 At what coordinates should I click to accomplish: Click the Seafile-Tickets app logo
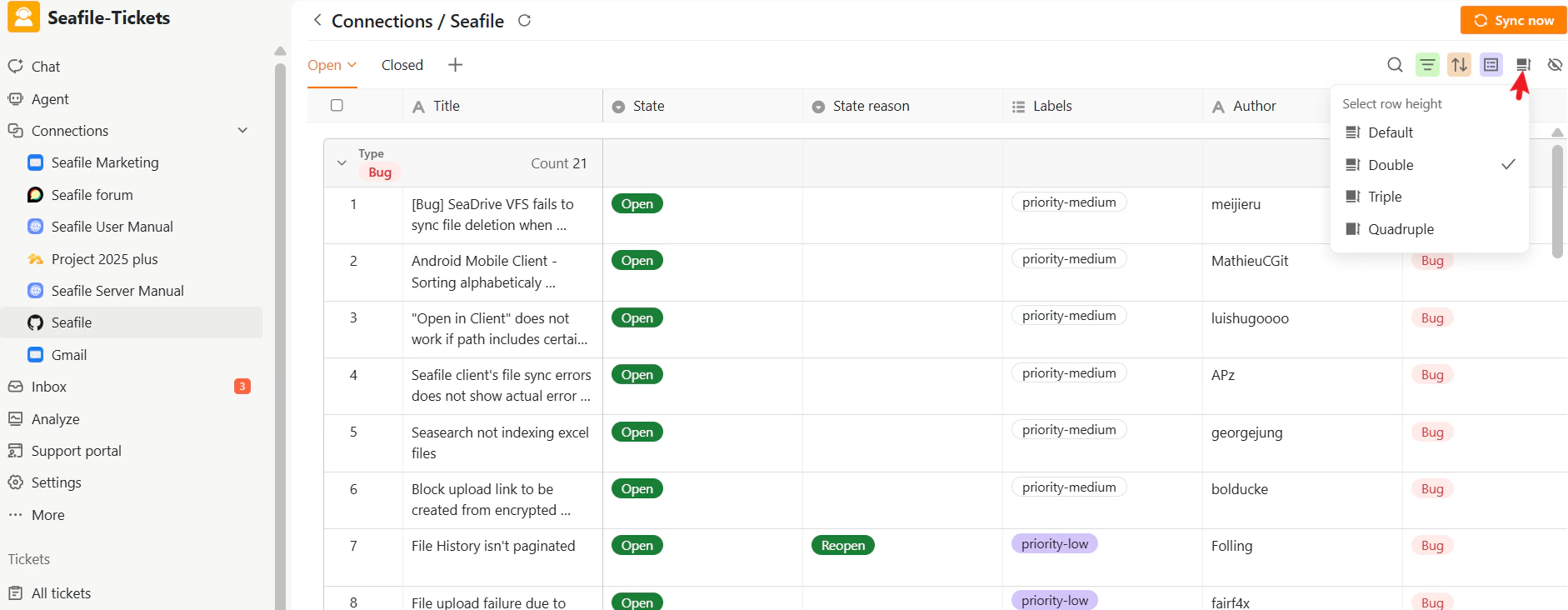click(x=23, y=17)
